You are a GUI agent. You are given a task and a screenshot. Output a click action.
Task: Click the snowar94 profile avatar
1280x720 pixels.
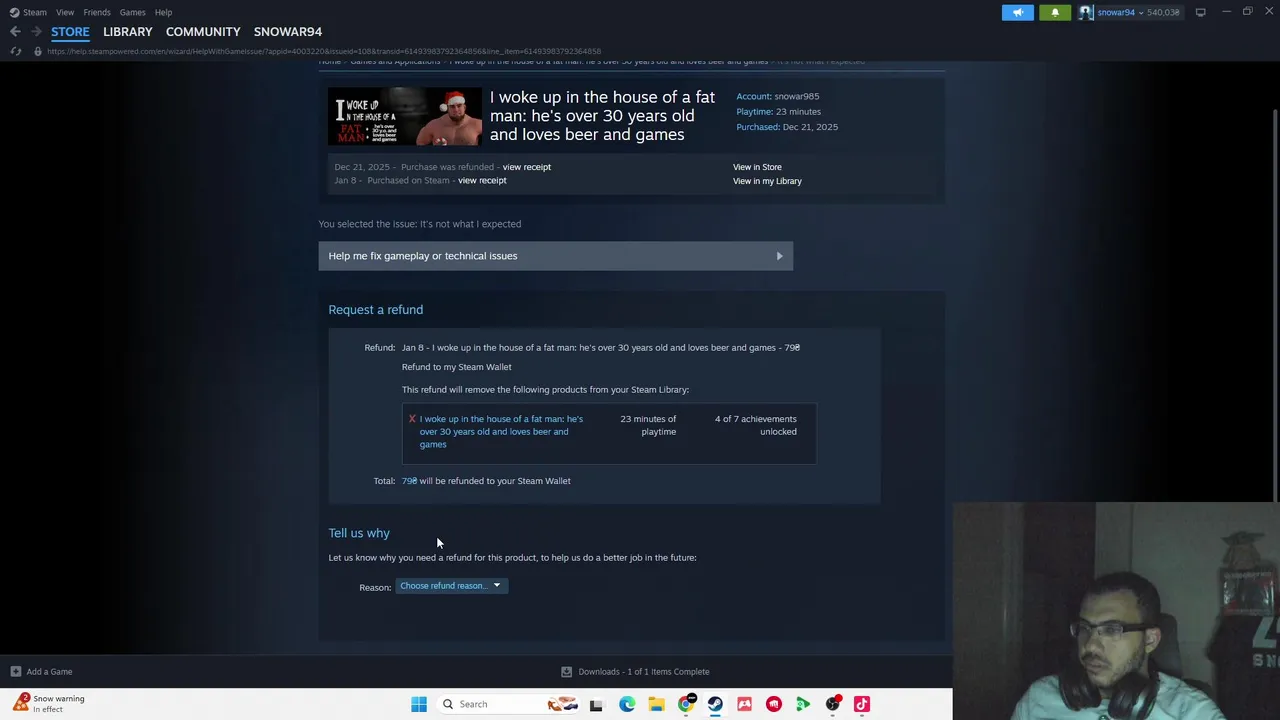point(1086,12)
